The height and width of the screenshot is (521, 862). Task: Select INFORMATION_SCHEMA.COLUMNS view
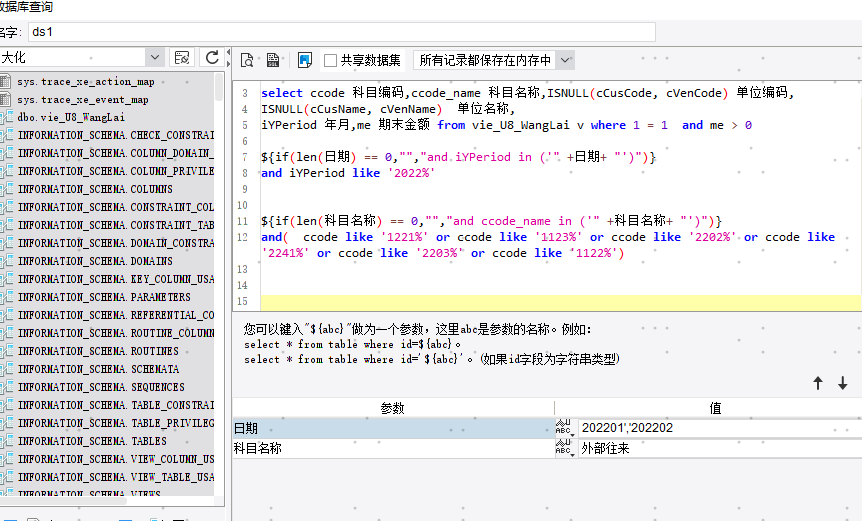tap(95, 189)
